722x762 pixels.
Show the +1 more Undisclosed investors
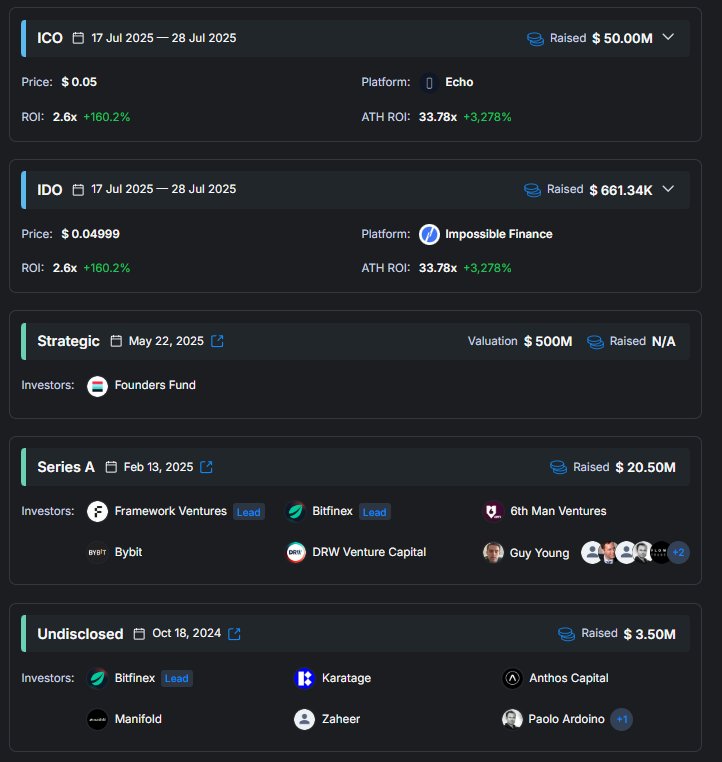tap(621, 719)
